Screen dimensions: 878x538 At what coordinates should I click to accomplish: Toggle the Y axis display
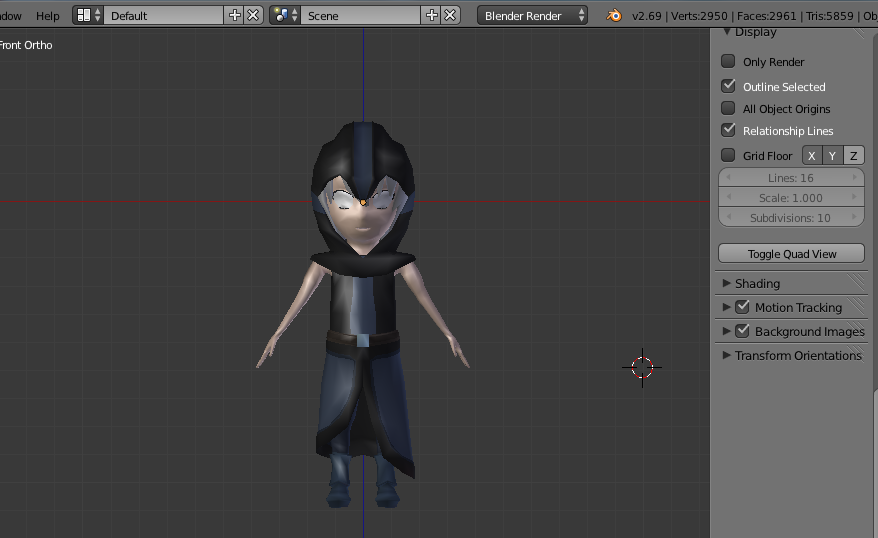coord(833,156)
